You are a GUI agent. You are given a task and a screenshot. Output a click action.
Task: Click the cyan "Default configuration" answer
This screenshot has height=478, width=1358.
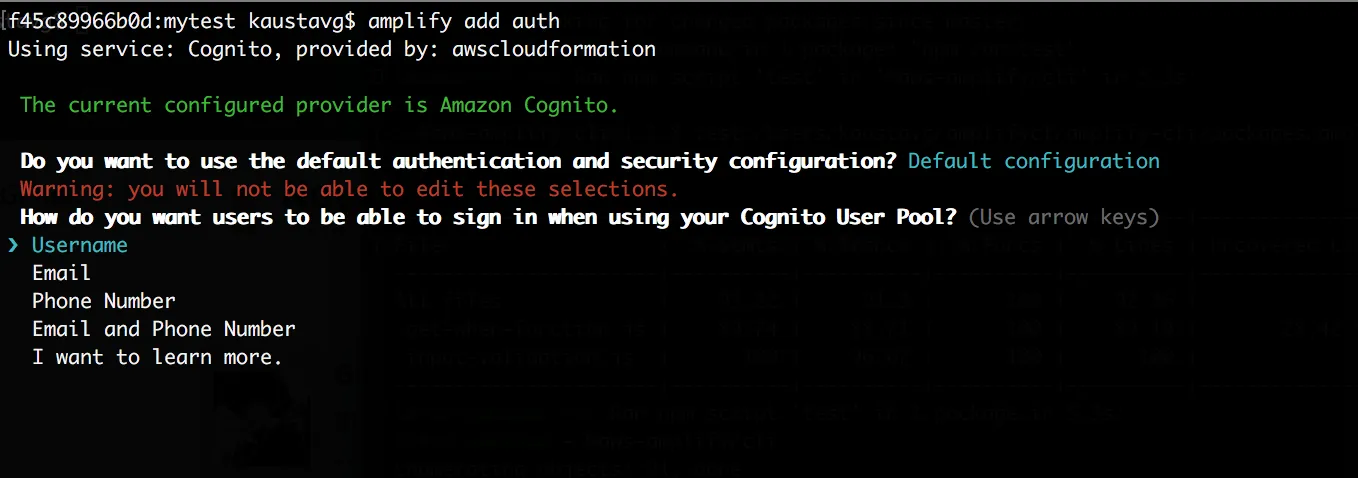tap(1033, 161)
